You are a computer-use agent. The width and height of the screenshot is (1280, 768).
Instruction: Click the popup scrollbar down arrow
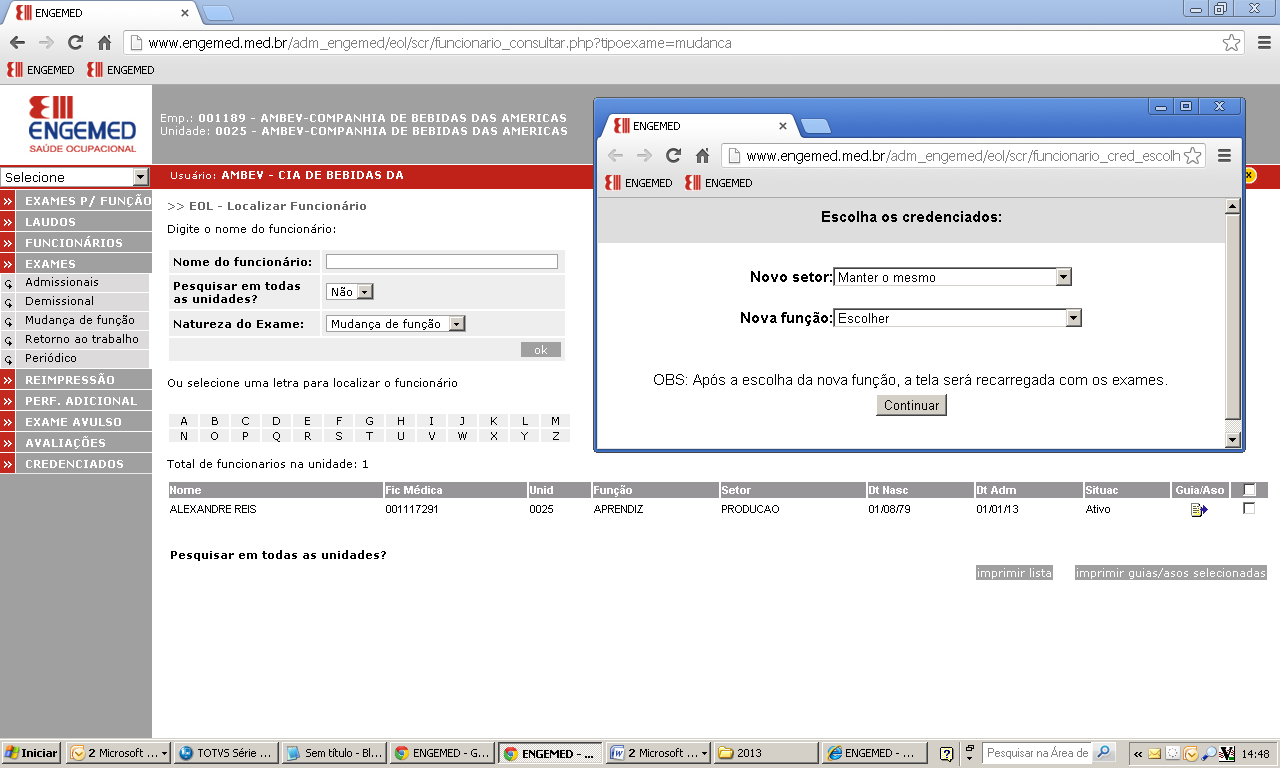1232,440
